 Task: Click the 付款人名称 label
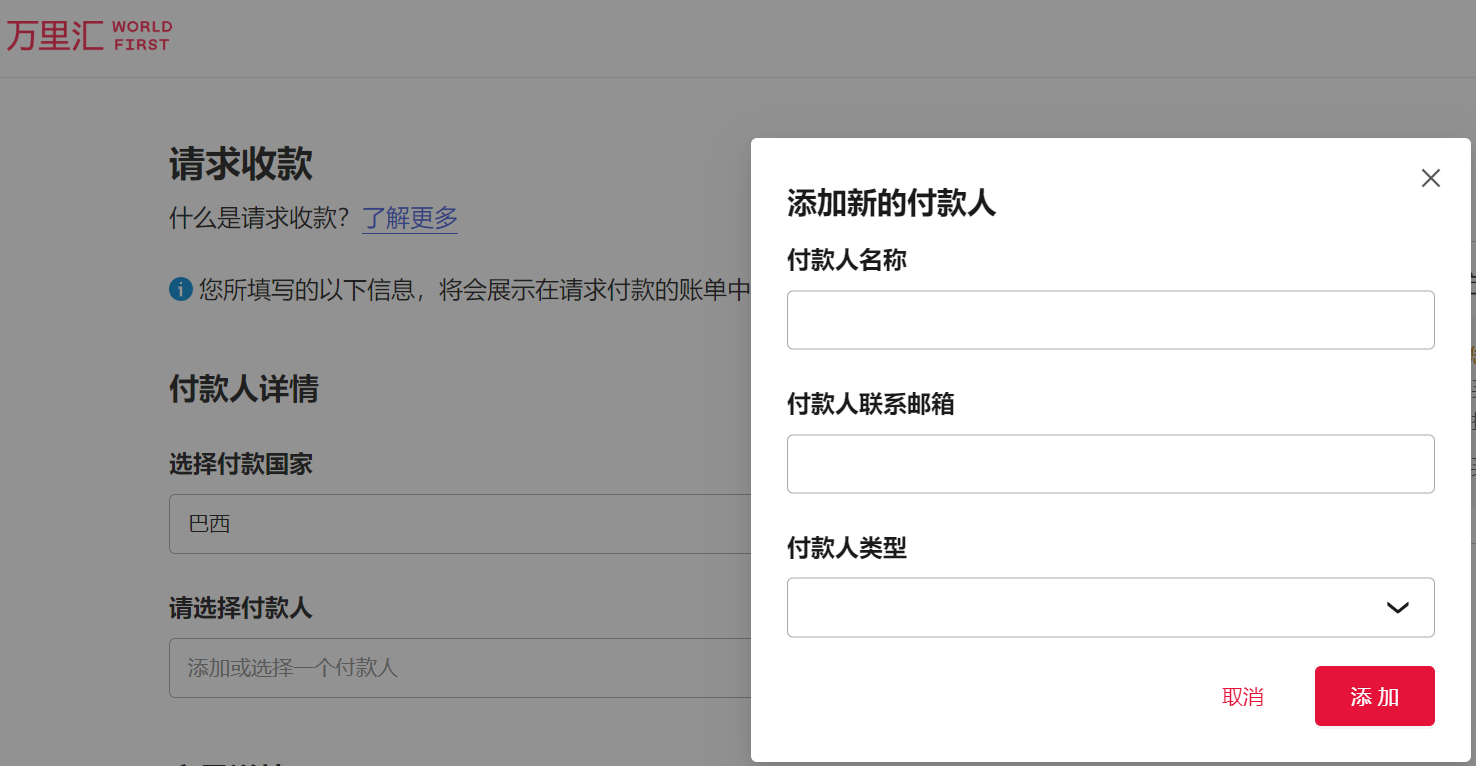[847, 261]
